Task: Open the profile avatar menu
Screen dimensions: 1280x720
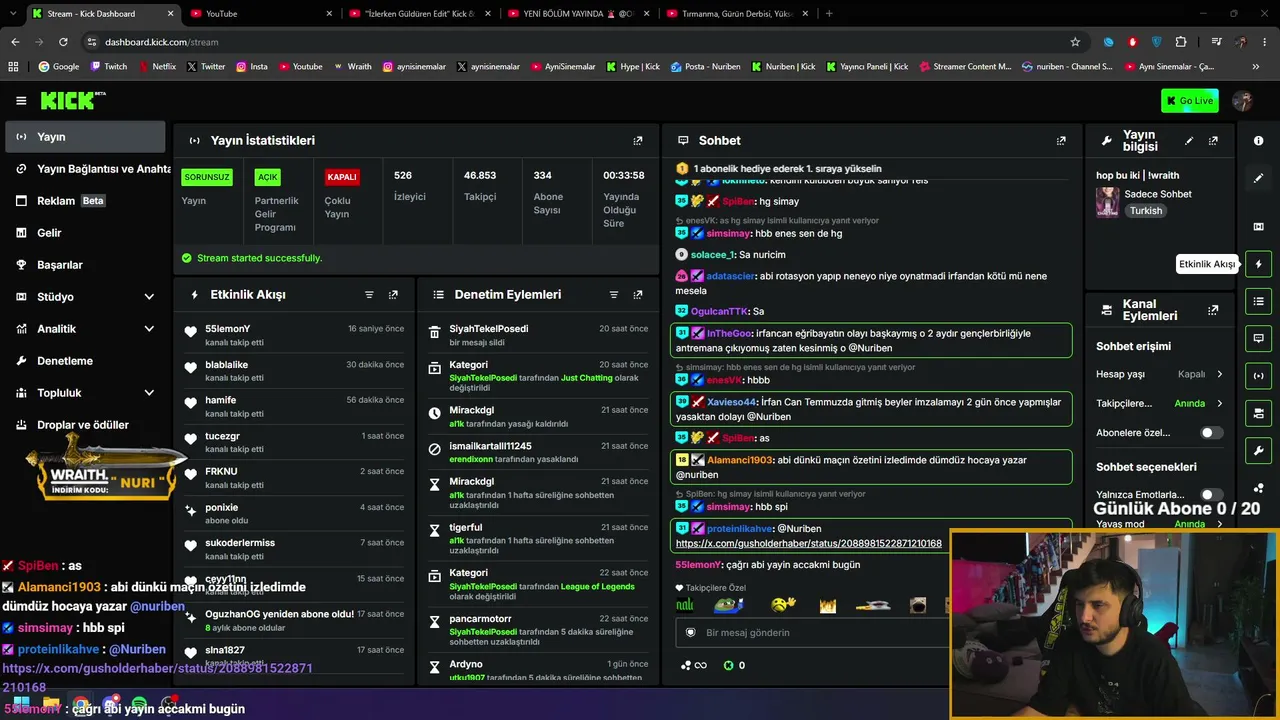Action: [1243, 101]
